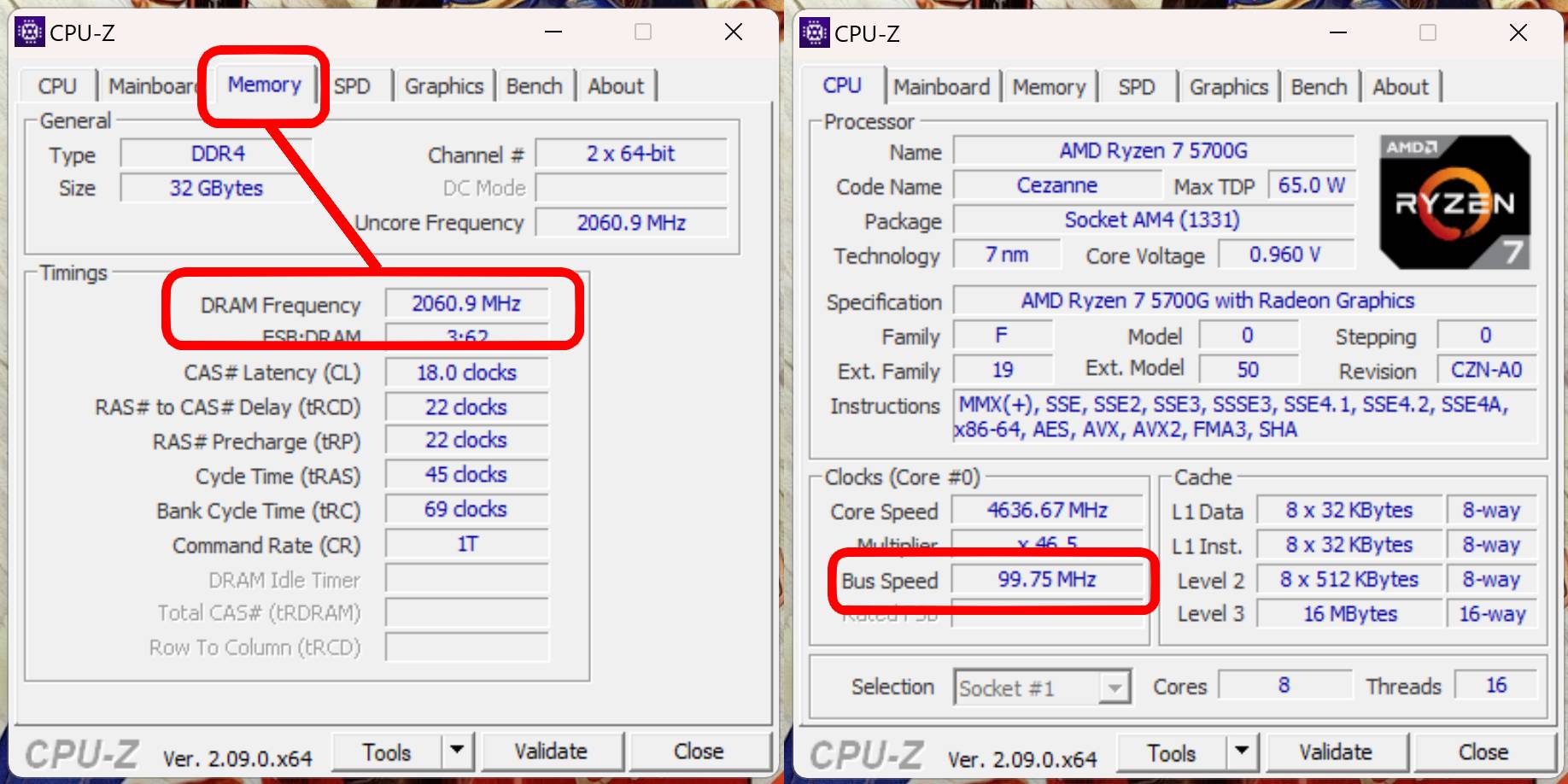Minimize the left CPU-Z window
The width and height of the screenshot is (1568, 784).
click(553, 32)
